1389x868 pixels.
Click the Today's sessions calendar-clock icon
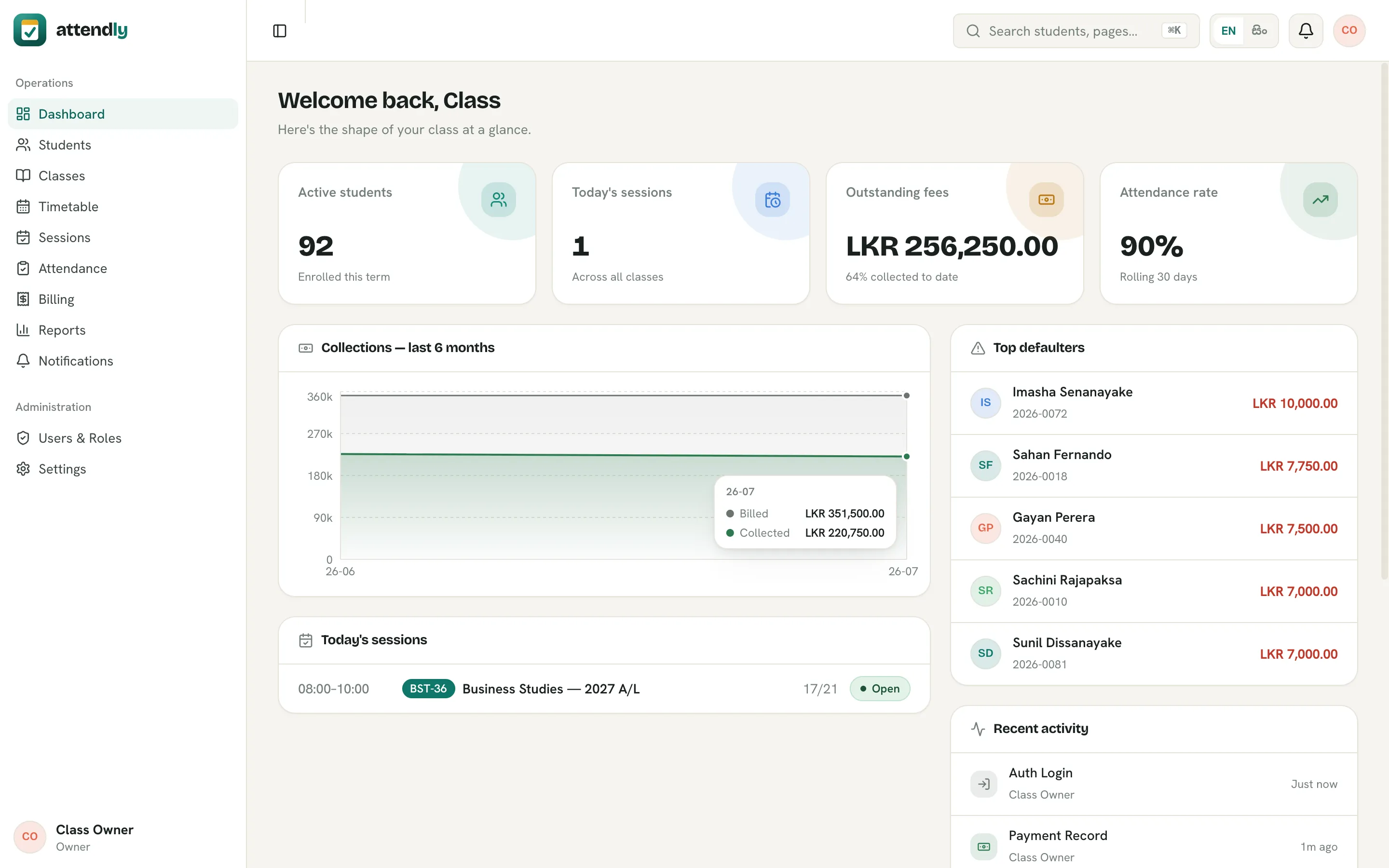[x=773, y=200]
